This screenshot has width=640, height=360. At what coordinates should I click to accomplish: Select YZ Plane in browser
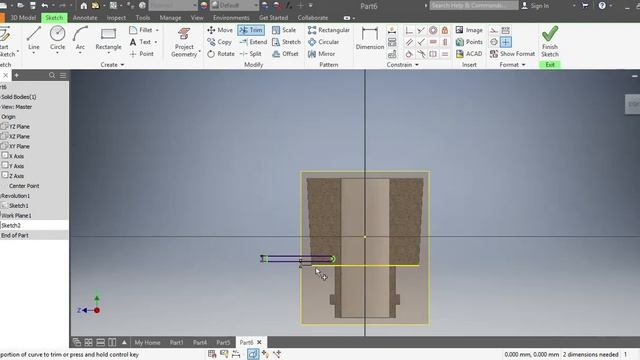coord(19,127)
